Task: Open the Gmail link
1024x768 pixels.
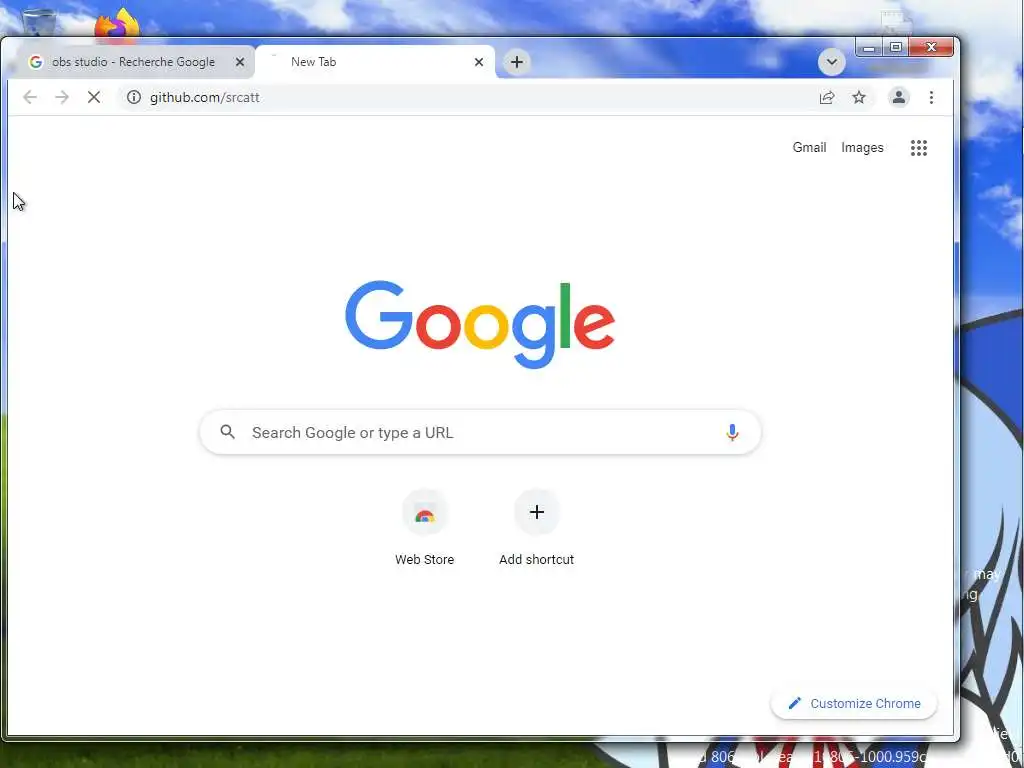Action: 809,148
